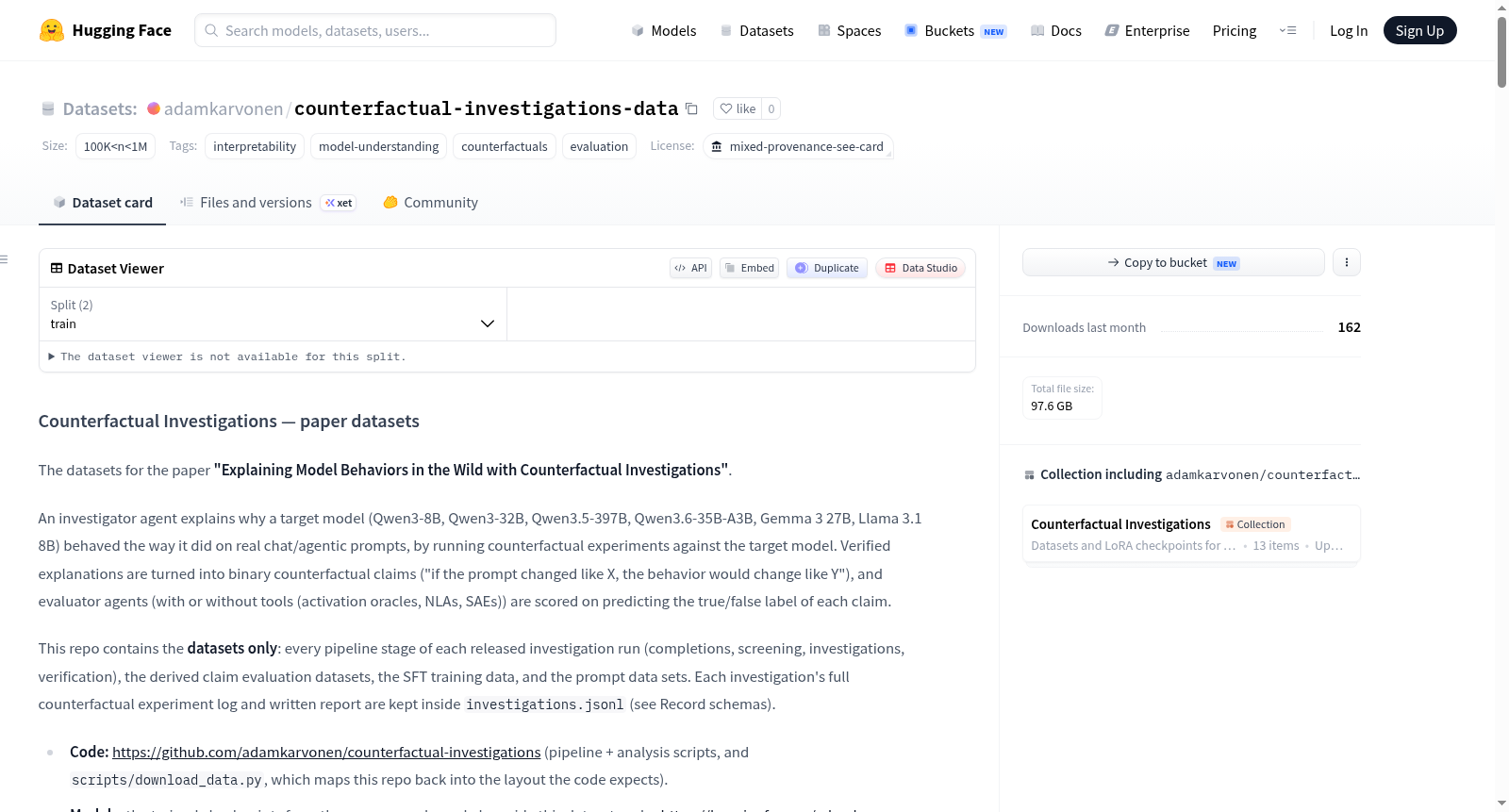Open the three-dot more options menu

pyautogui.click(x=1347, y=262)
